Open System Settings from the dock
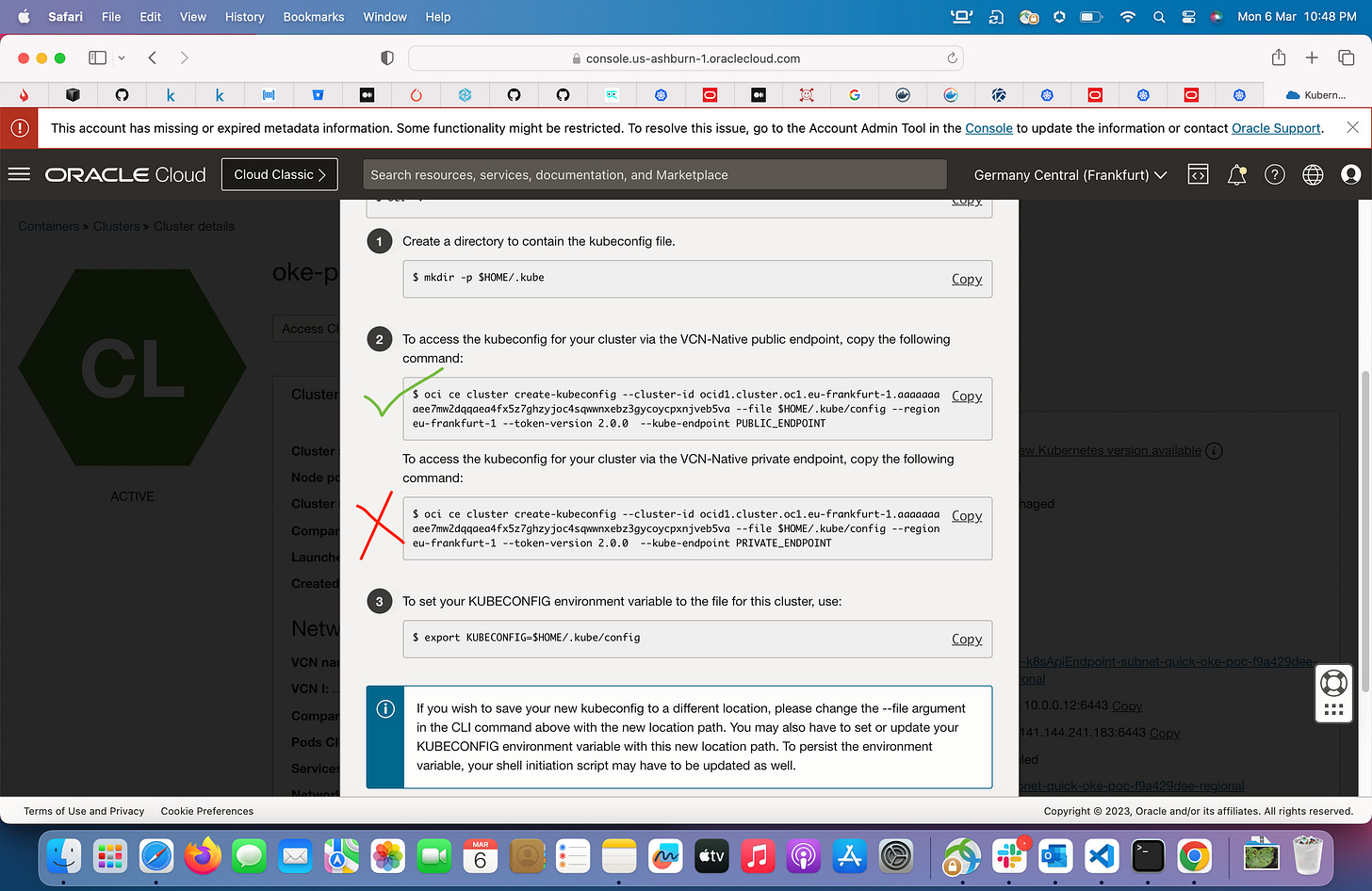Screen dimensions: 1372x891 click(896, 856)
